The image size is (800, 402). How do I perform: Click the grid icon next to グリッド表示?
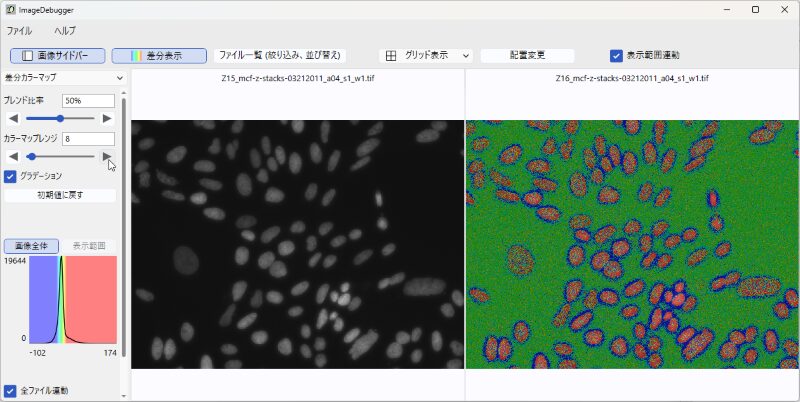(x=391, y=56)
